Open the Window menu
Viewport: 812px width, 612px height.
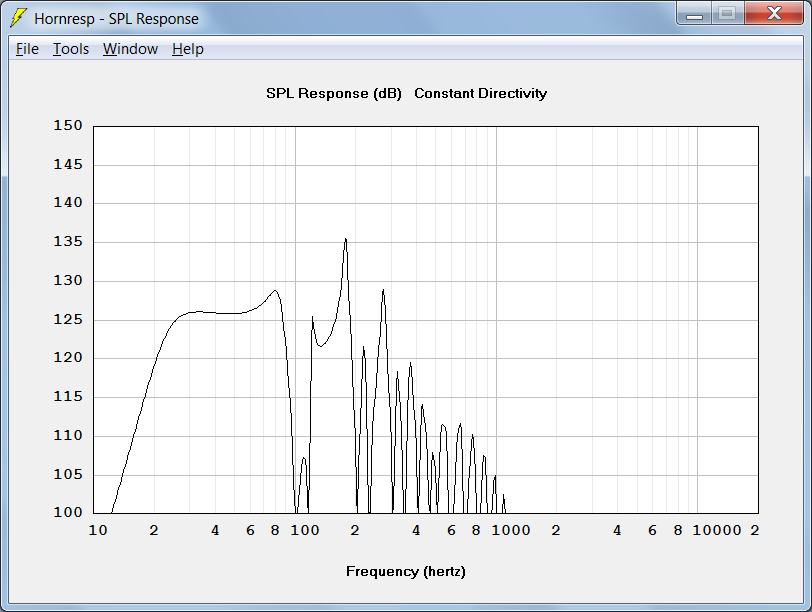click(x=130, y=49)
